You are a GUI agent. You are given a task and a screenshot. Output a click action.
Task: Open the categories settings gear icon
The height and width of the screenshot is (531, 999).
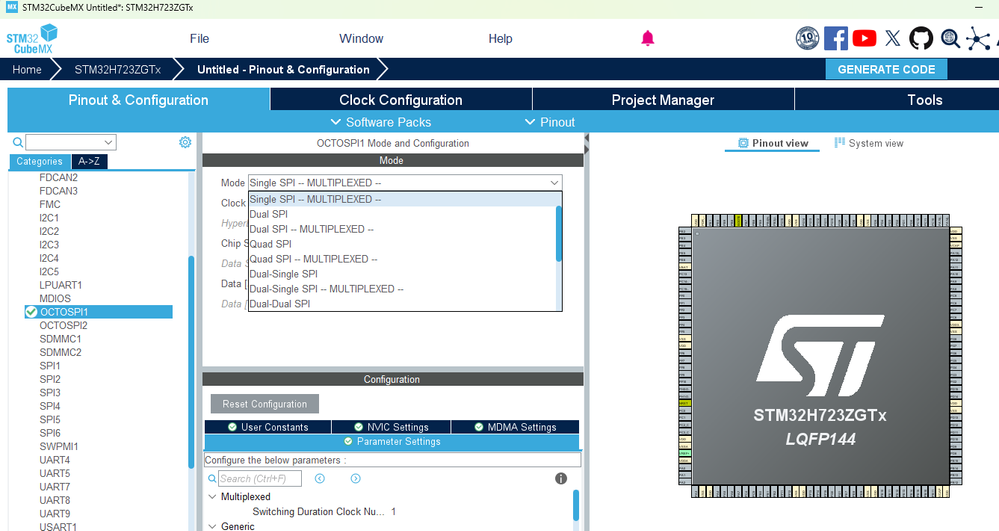(x=185, y=142)
